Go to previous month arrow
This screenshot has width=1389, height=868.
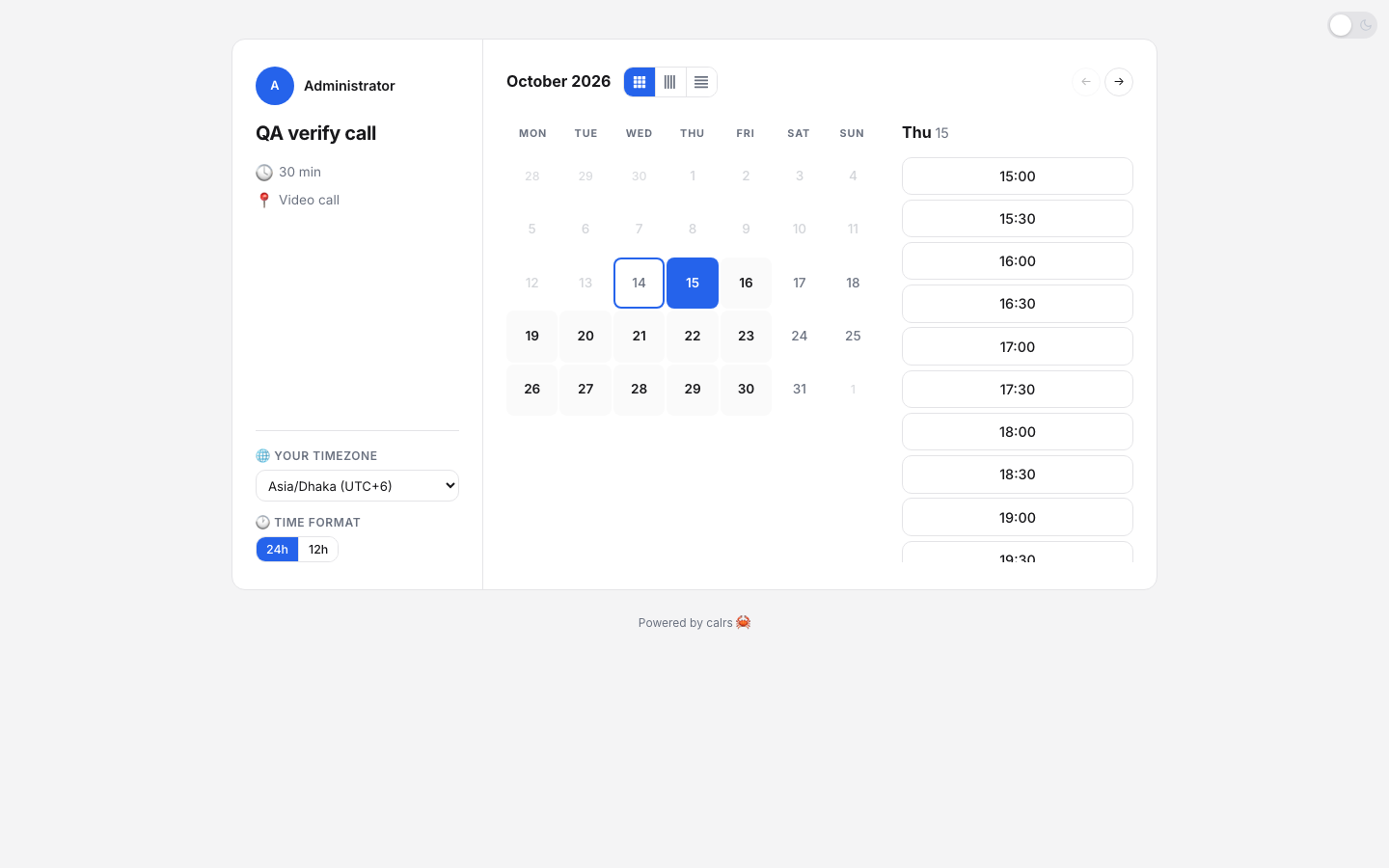(1086, 82)
